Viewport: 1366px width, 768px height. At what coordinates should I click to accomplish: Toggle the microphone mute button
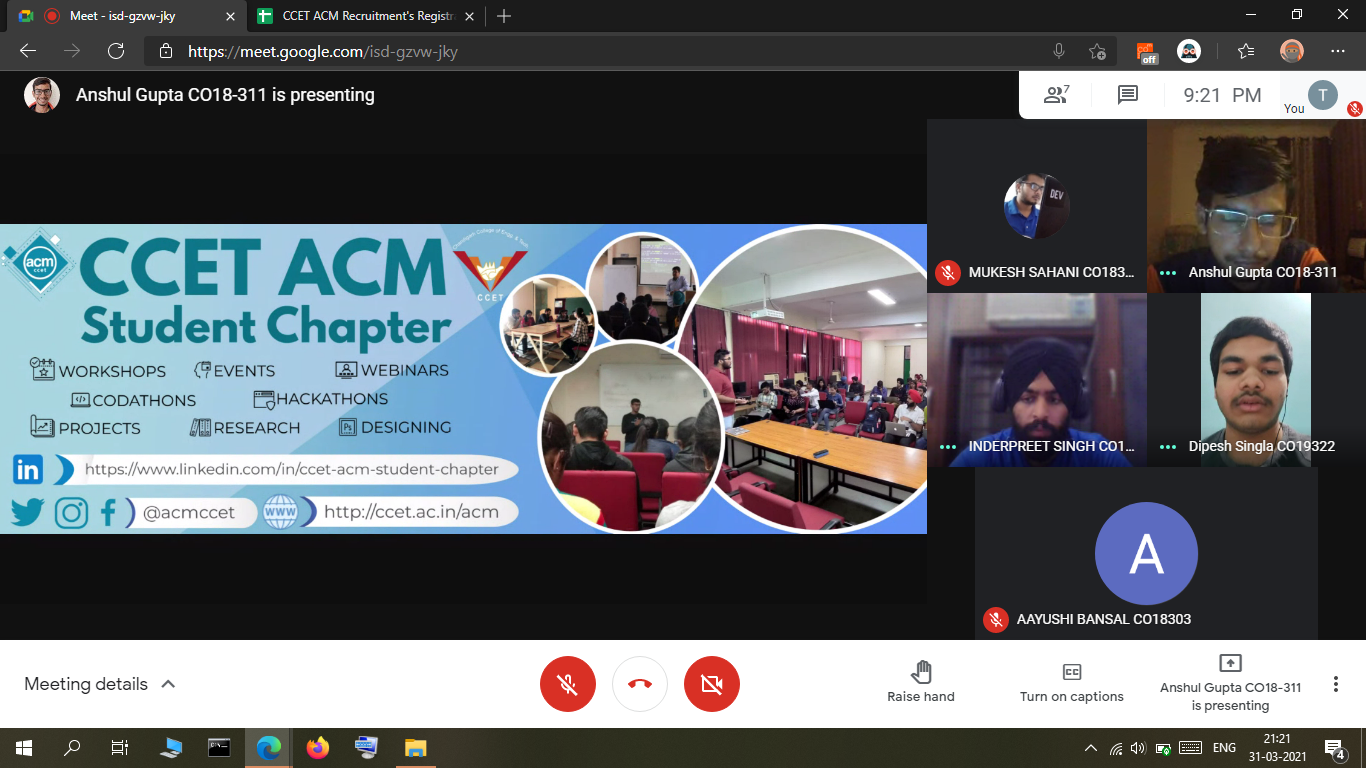click(568, 684)
